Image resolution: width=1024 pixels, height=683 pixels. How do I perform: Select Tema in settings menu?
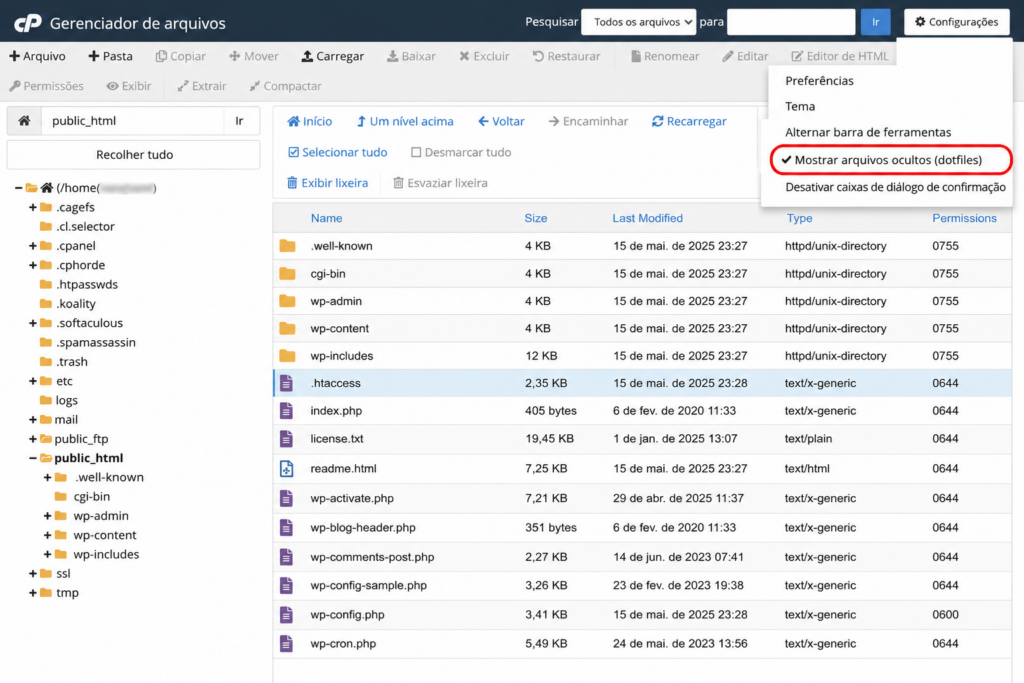pyautogui.click(x=800, y=106)
